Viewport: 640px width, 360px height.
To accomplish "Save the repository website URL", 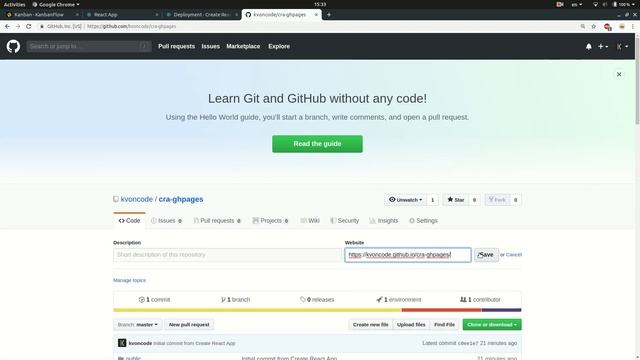I will (x=486, y=255).
